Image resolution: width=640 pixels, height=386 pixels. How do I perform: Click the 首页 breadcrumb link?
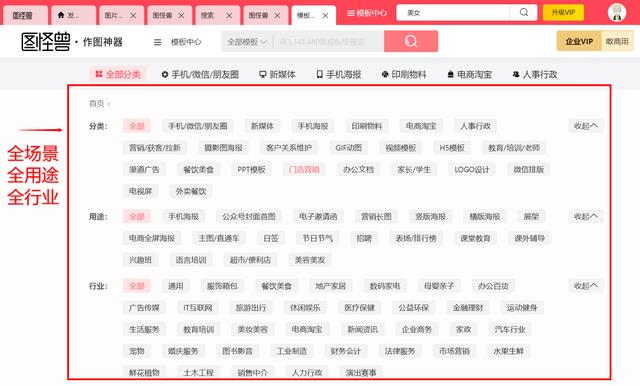(97, 104)
